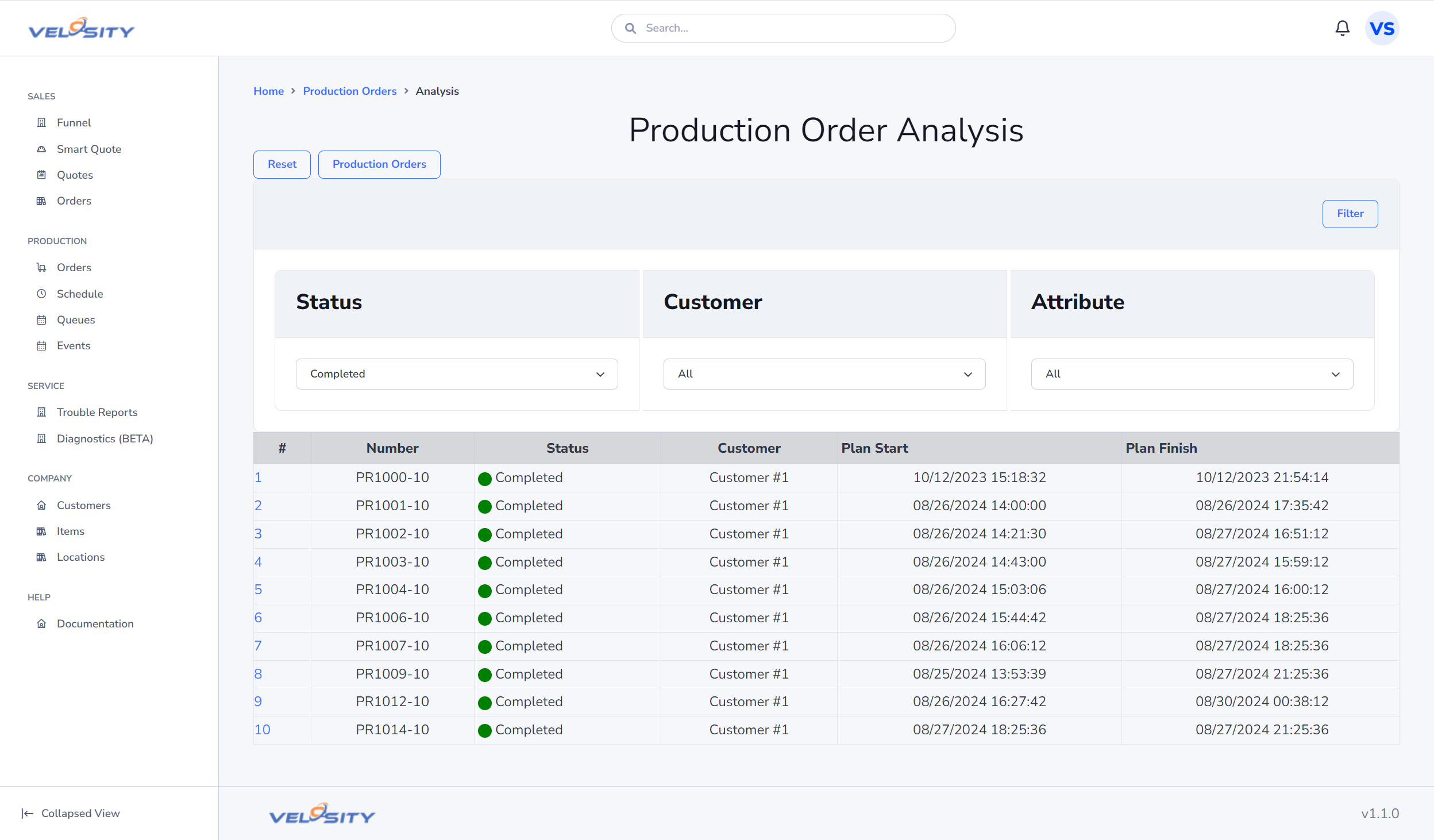Go to Smart Quote page
This screenshot has width=1434, height=840.
pyautogui.click(x=89, y=149)
